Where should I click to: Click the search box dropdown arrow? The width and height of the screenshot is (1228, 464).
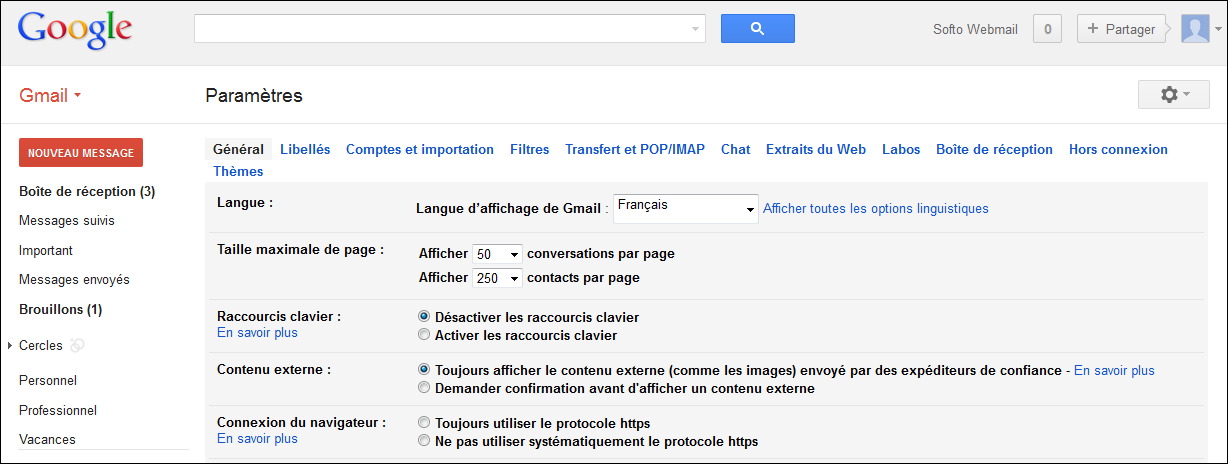click(696, 29)
